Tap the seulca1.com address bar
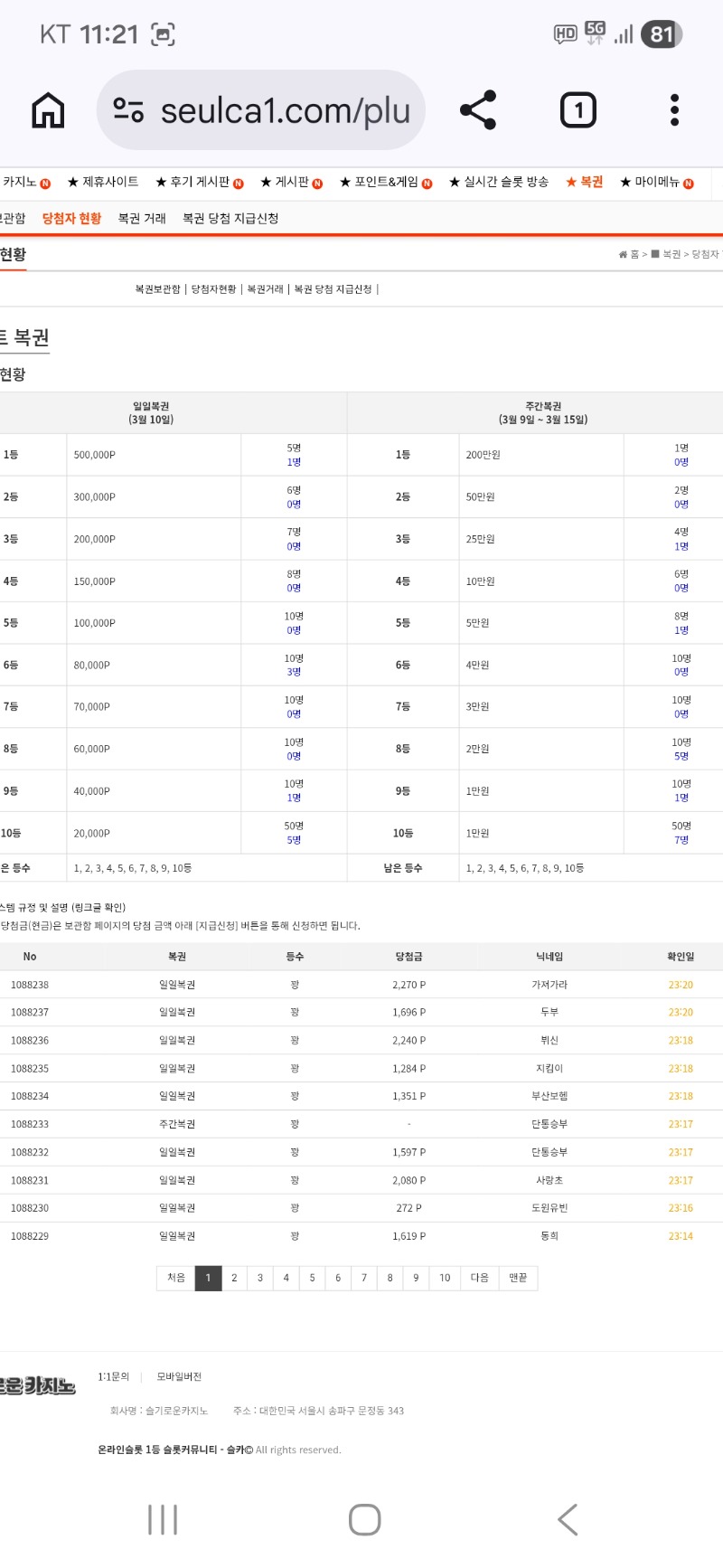Screen dimensions: 723x1568 tap(285, 110)
